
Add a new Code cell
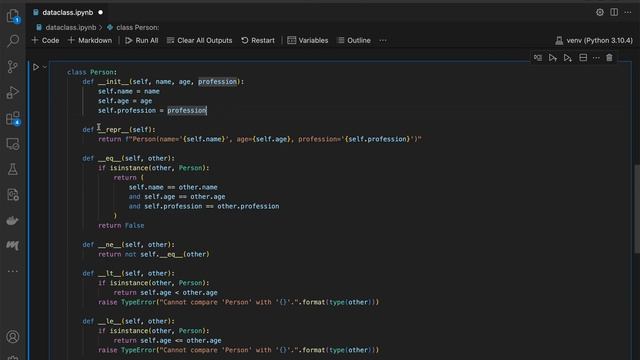[x=45, y=40]
